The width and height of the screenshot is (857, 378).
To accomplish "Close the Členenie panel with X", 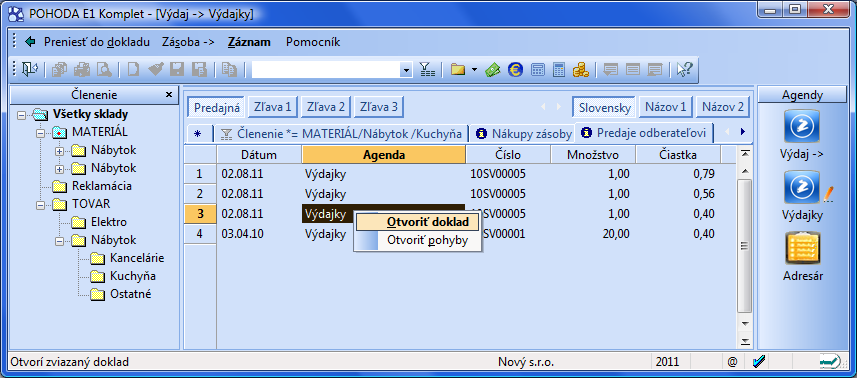I will (169, 94).
